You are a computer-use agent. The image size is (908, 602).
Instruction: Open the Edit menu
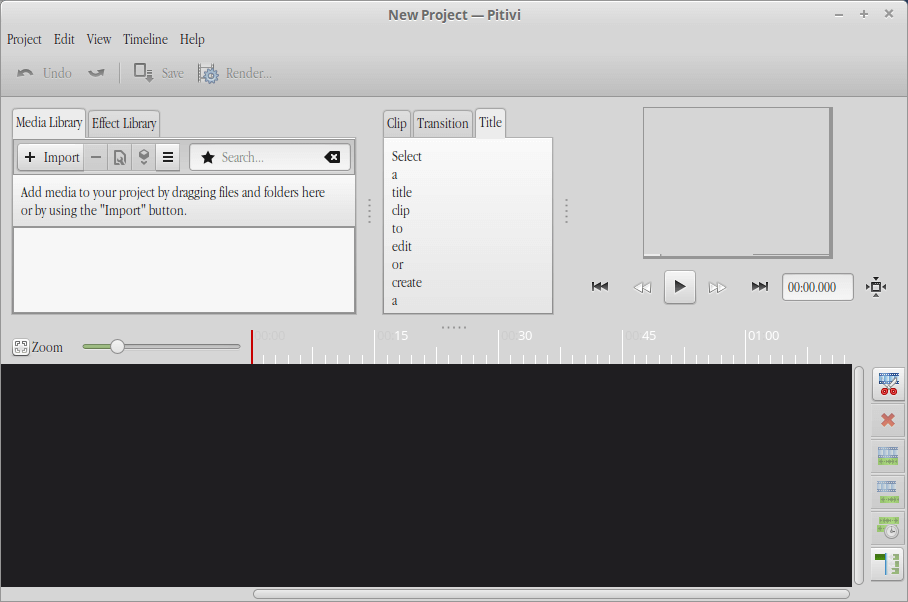coord(64,39)
